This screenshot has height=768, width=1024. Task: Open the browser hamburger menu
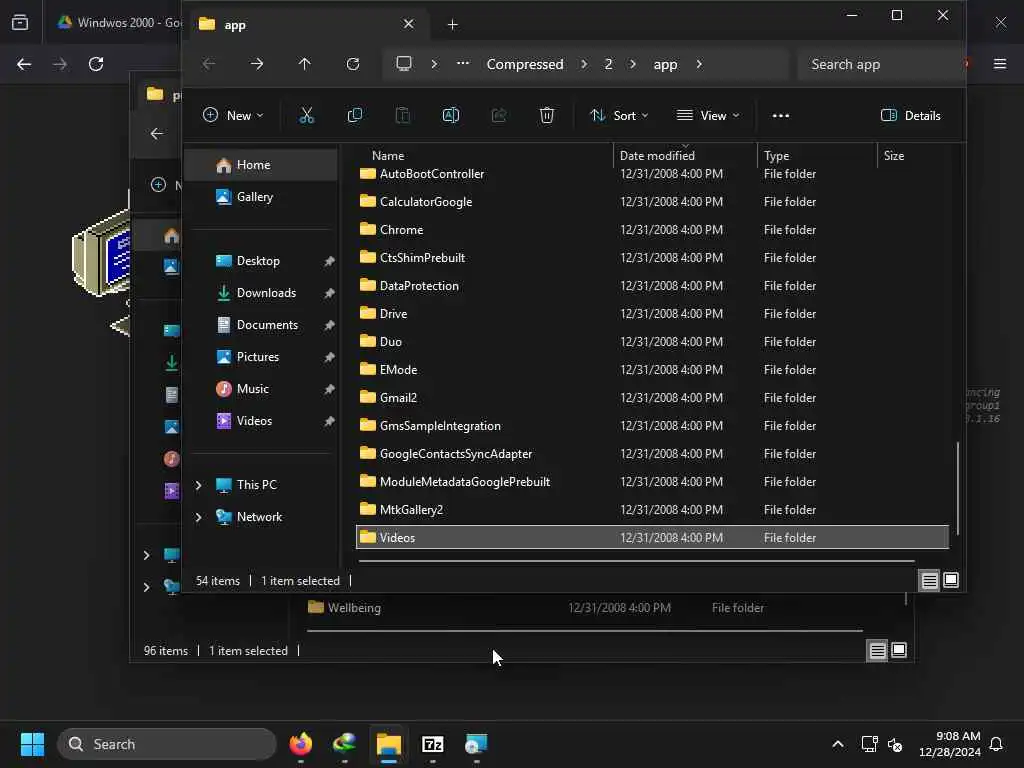[1000, 64]
